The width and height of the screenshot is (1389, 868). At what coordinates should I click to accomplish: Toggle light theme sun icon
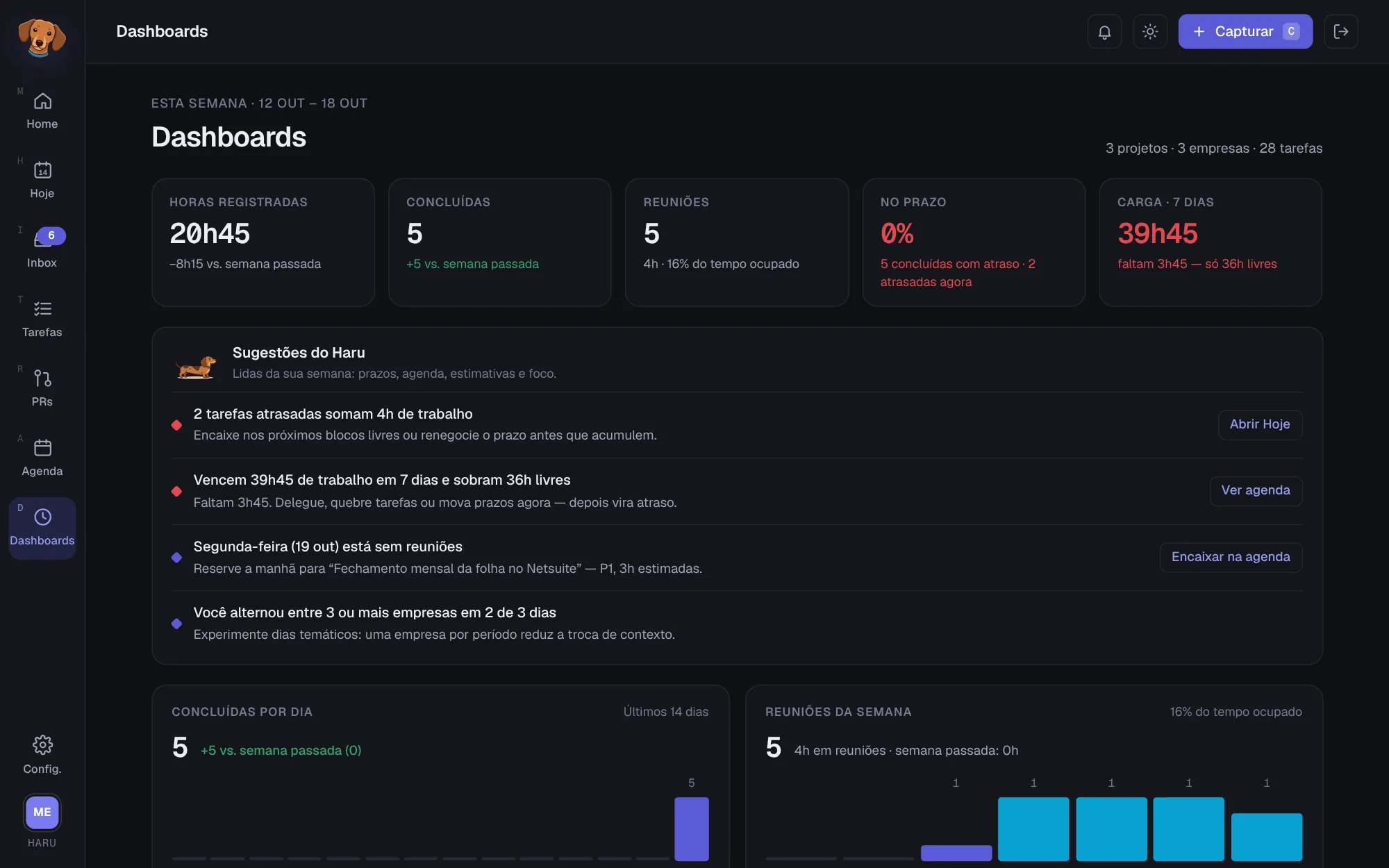(1150, 31)
